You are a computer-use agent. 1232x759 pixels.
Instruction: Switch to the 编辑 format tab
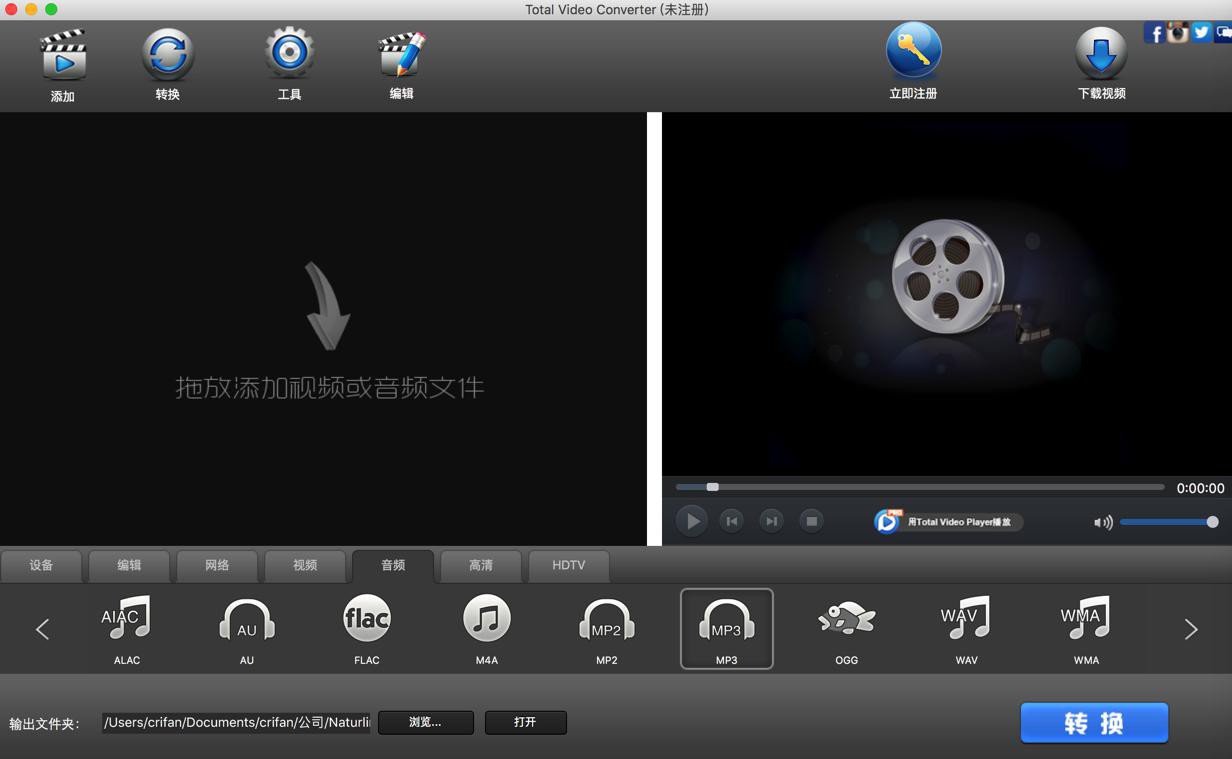click(129, 566)
